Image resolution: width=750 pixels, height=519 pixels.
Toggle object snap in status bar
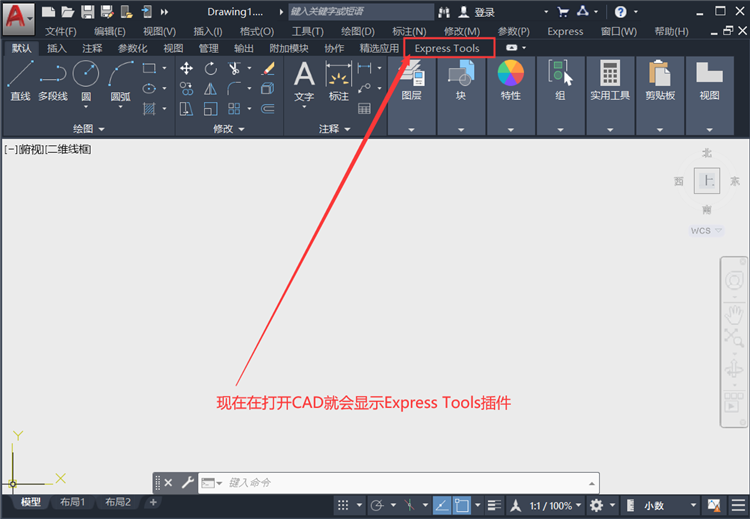coord(462,505)
